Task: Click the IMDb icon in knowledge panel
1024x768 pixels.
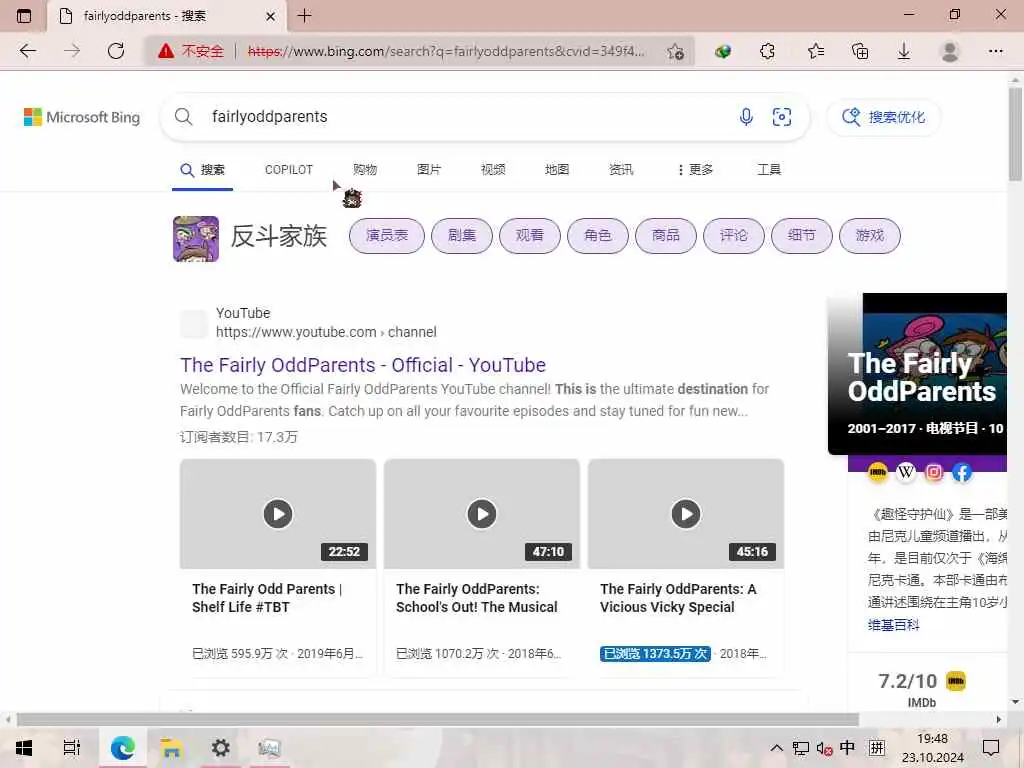Action: pyautogui.click(x=878, y=472)
